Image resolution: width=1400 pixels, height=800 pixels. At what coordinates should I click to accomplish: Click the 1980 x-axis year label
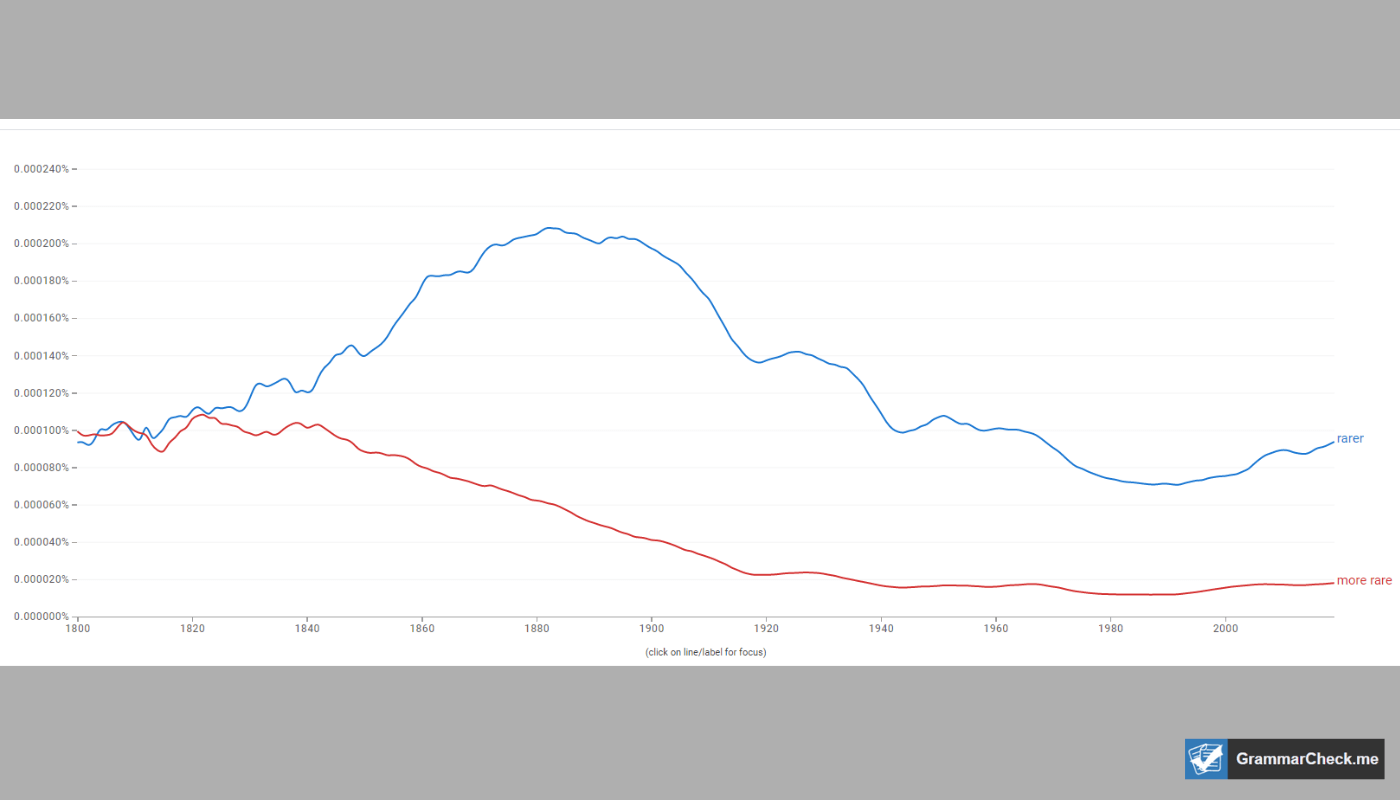[1111, 629]
